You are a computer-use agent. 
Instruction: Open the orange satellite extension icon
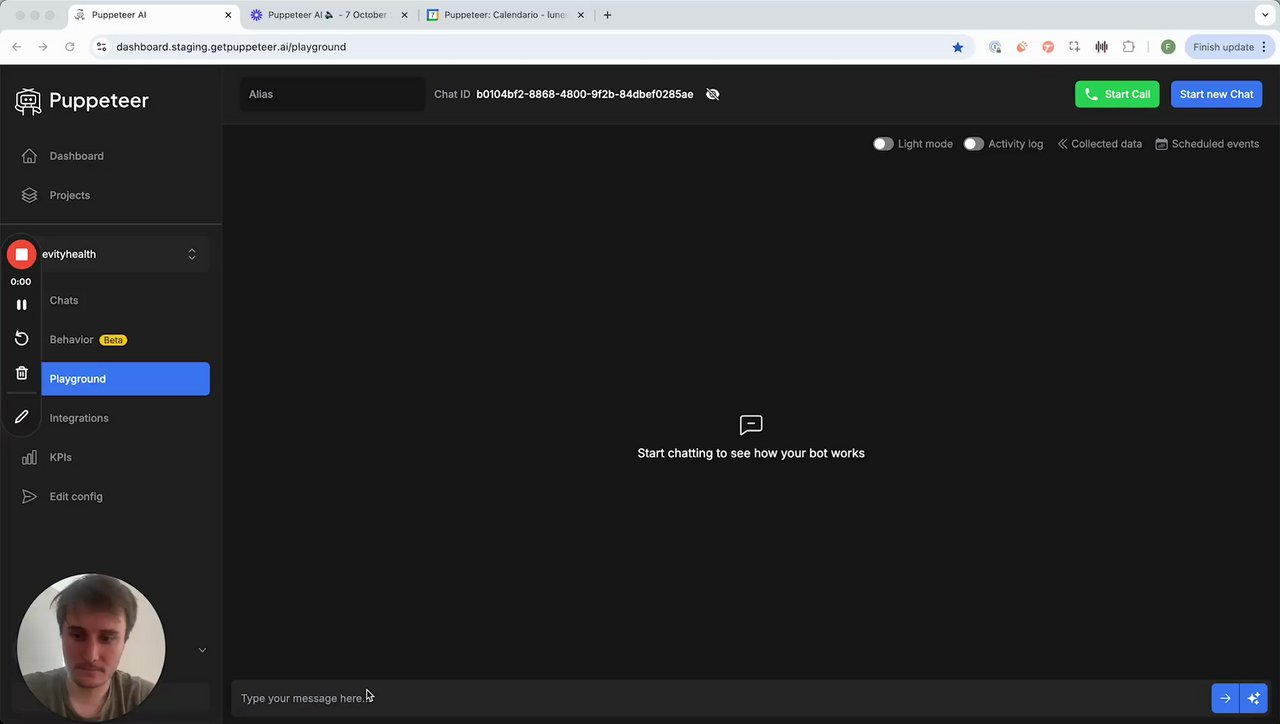[x=1022, y=47]
